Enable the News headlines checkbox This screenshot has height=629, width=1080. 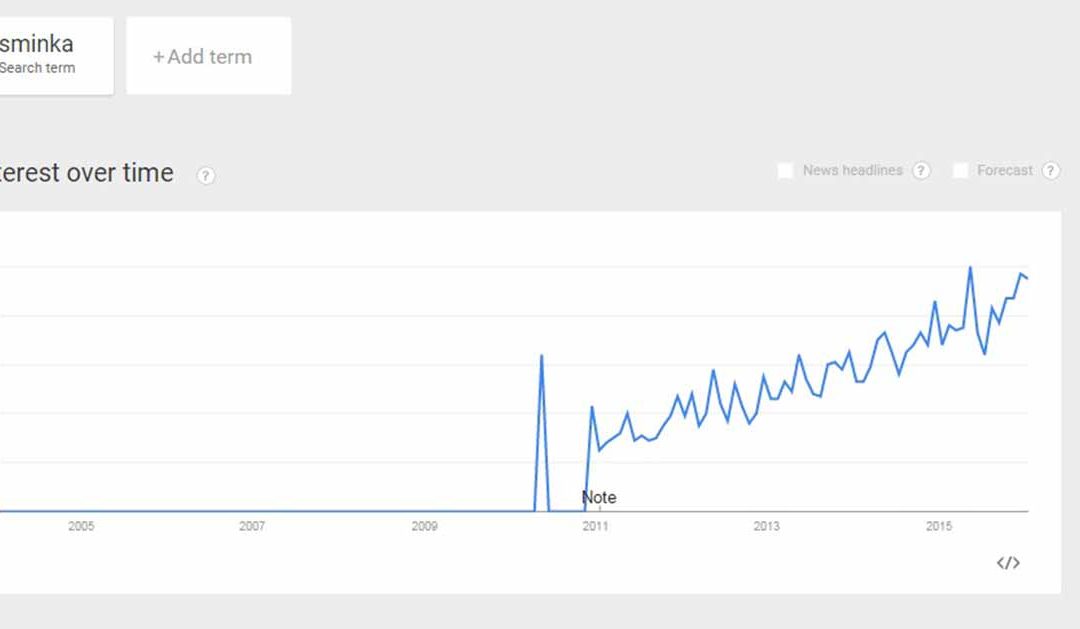tap(786, 171)
